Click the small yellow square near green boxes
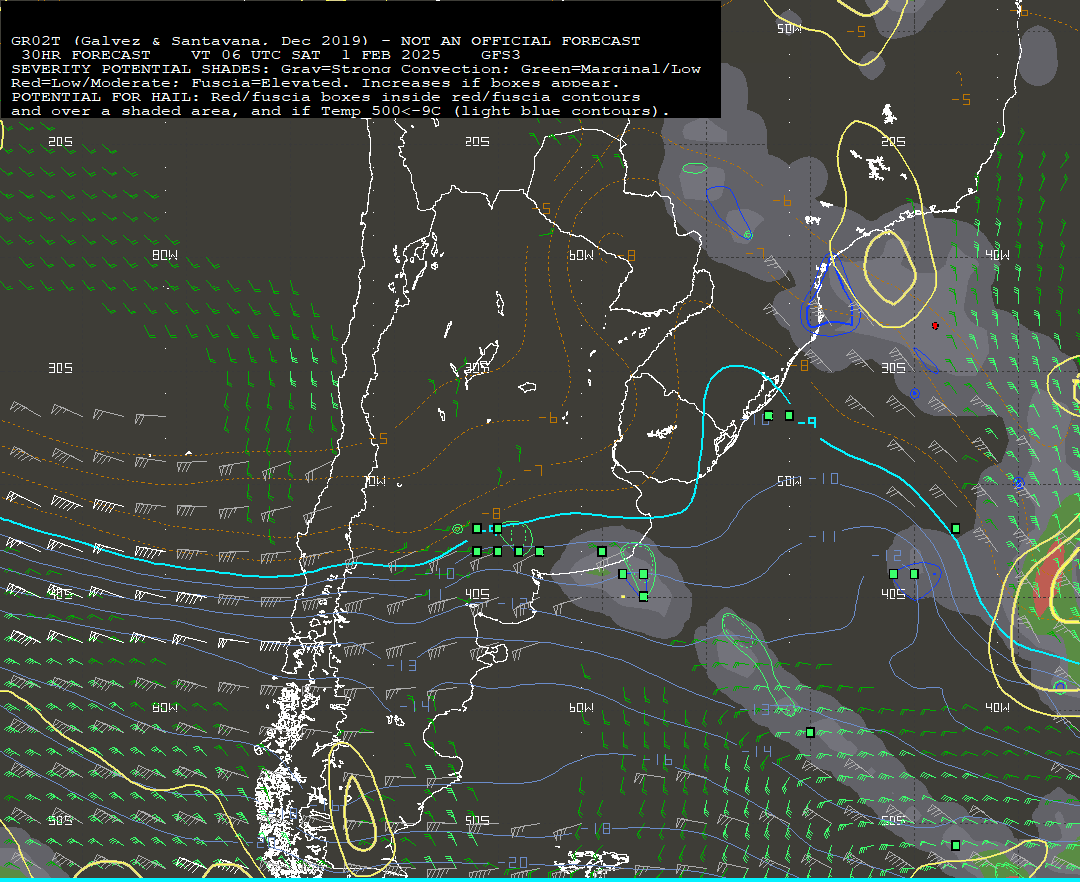This screenshot has height=882, width=1080. click(623, 596)
